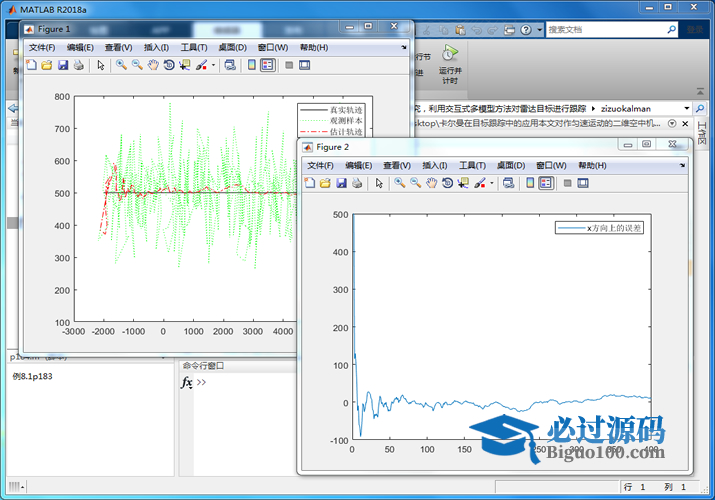The height and width of the screenshot is (500, 715).
Task: Select Edit Plot arrow in Figure 2
Action: pos(379,183)
